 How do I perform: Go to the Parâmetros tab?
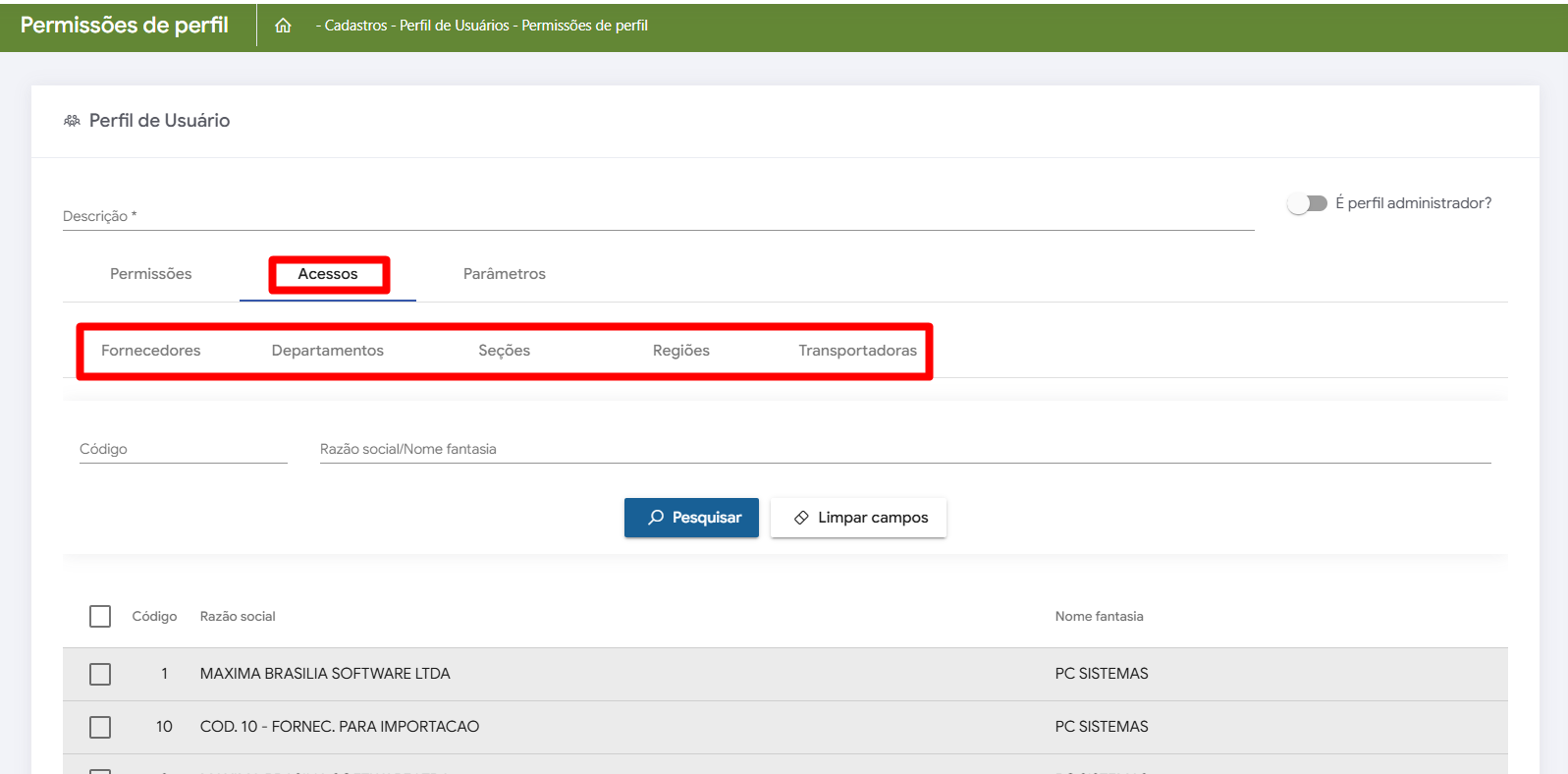click(x=504, y=274)
